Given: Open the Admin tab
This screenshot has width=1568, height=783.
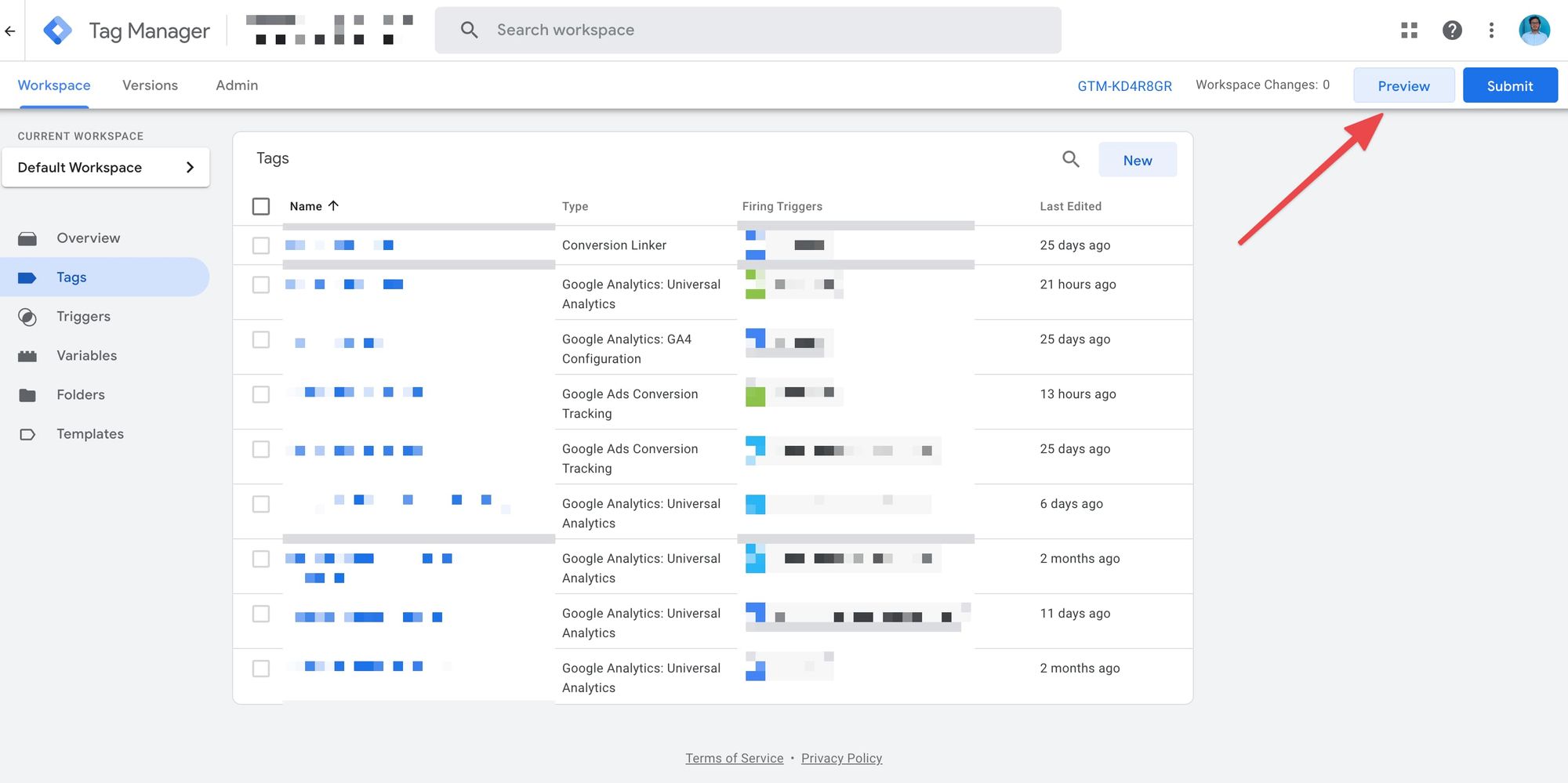Looking at the screenshot, I should tap(237, 85).
